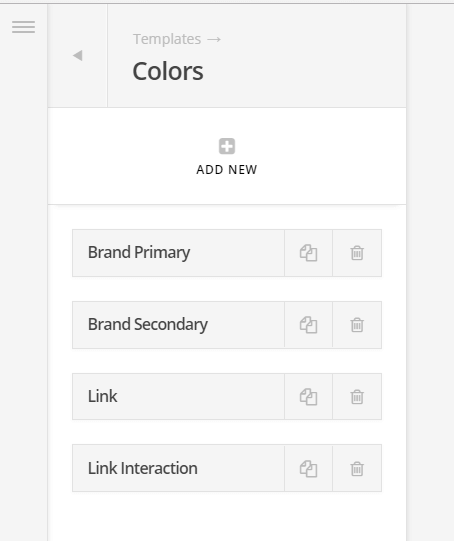Open the Link color template
454x541 pixels.
(x=178, y=396)
